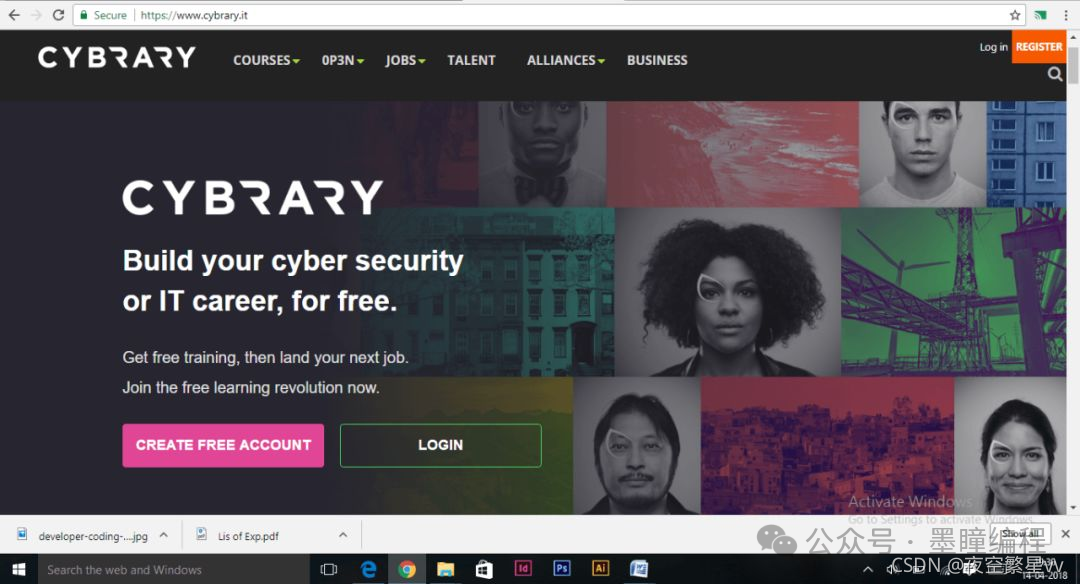Open InDesign from the taskbar
1080x584 pixels.
click(523, 568)
